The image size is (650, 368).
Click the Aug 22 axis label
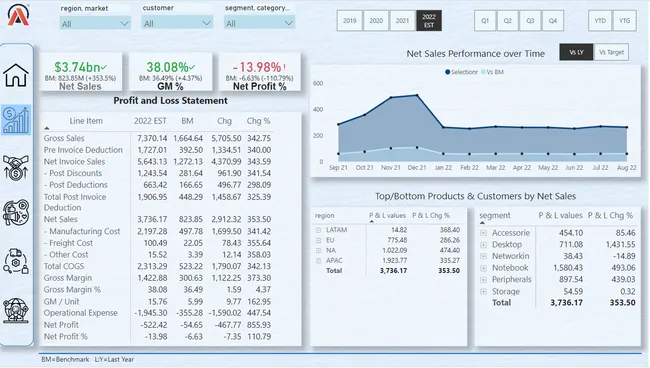coord(626,167)
